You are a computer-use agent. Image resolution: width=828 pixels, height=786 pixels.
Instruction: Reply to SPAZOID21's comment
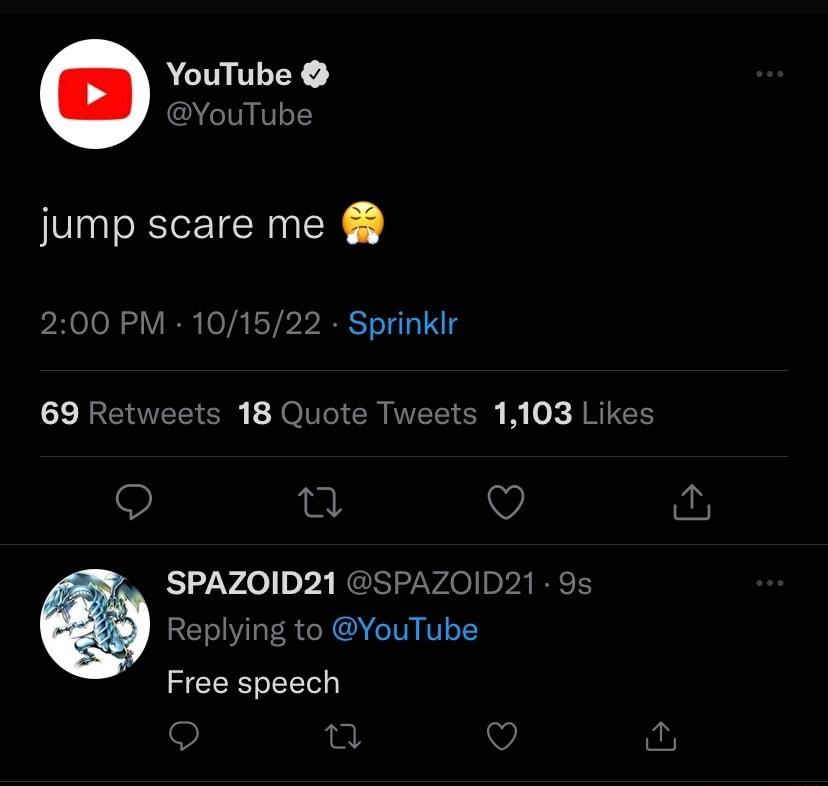coord(184,736)
